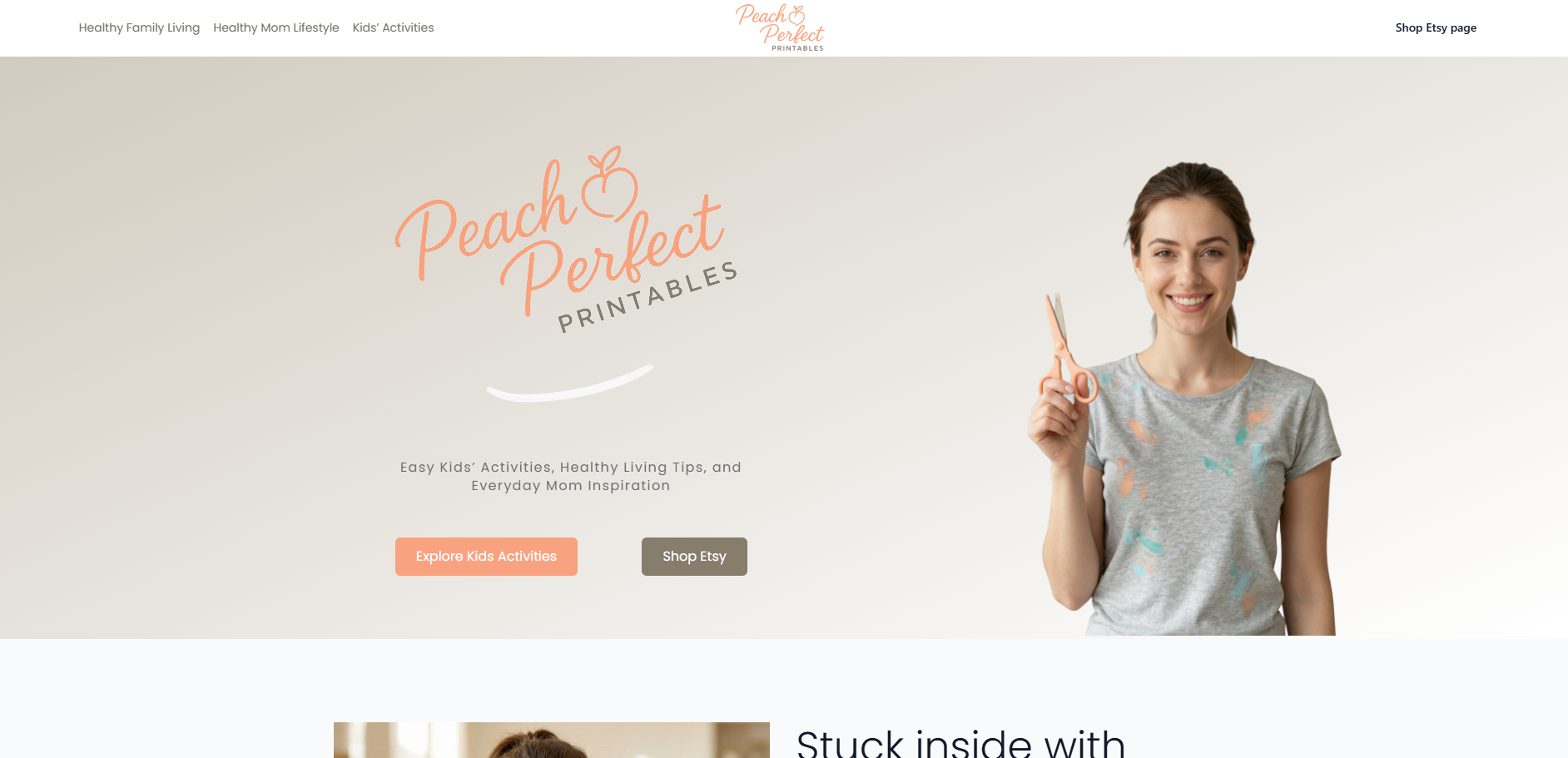Open the partially visible photo at the bottom

coord(551,740)
